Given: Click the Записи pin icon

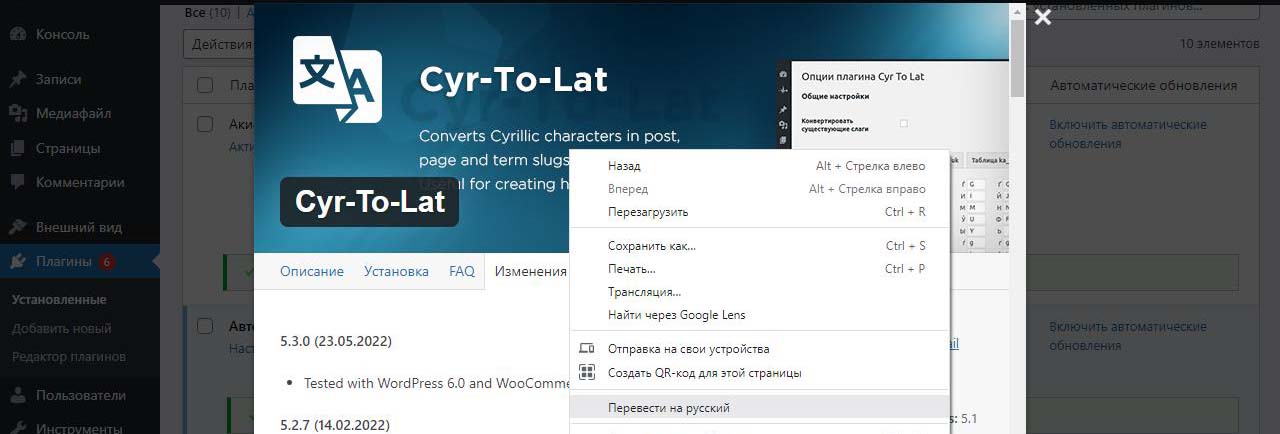Looking at the screenshot, I should (18, 79).
